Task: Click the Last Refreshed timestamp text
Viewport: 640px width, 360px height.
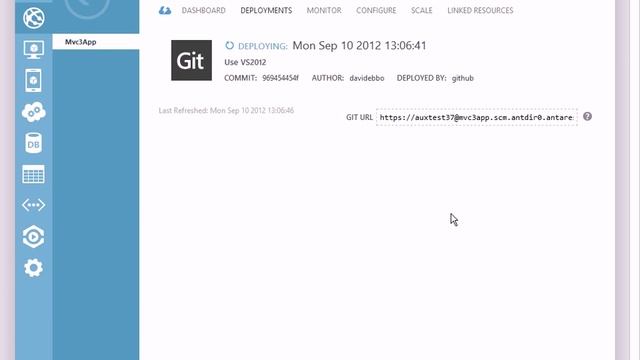Action: (226, 111)
